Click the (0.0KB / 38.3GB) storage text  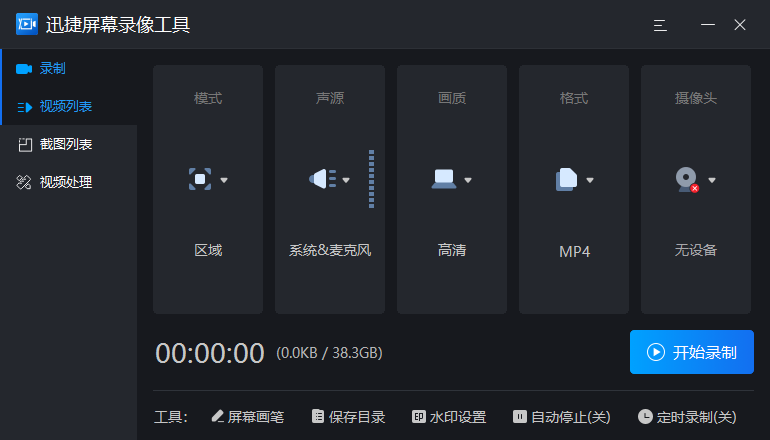pyautogui.click(x=330, y=353)
